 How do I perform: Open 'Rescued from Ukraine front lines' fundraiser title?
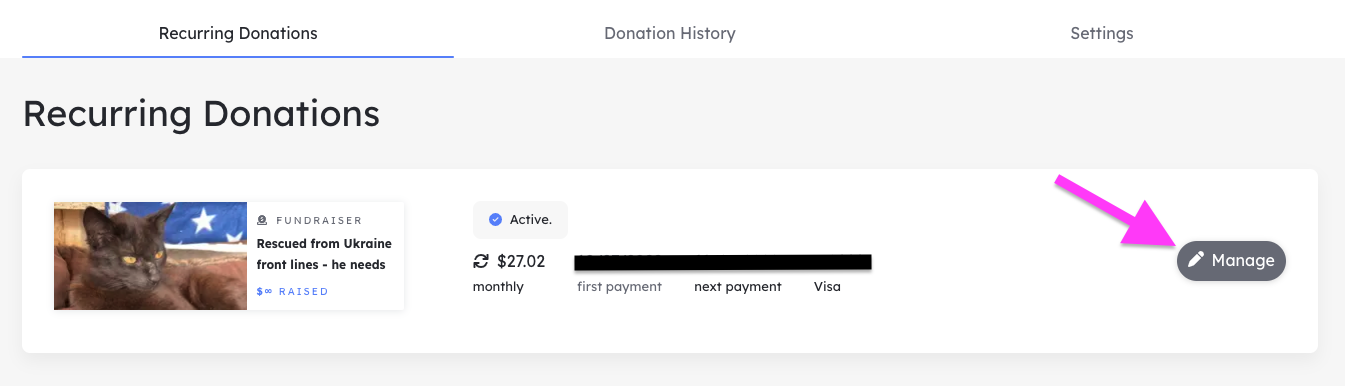(324, 254)
